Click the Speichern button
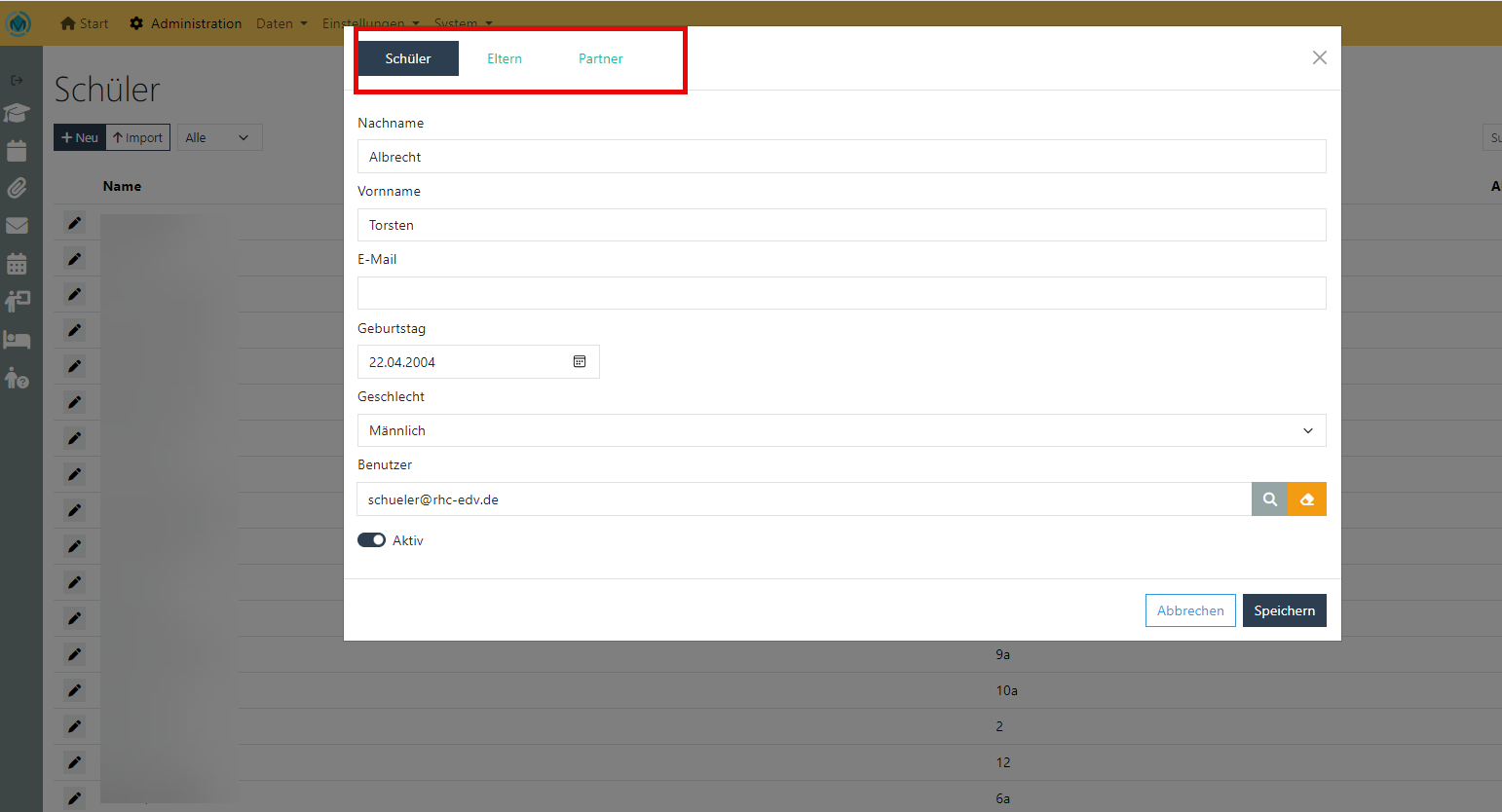1502x812 pixels. [1285, 610]
